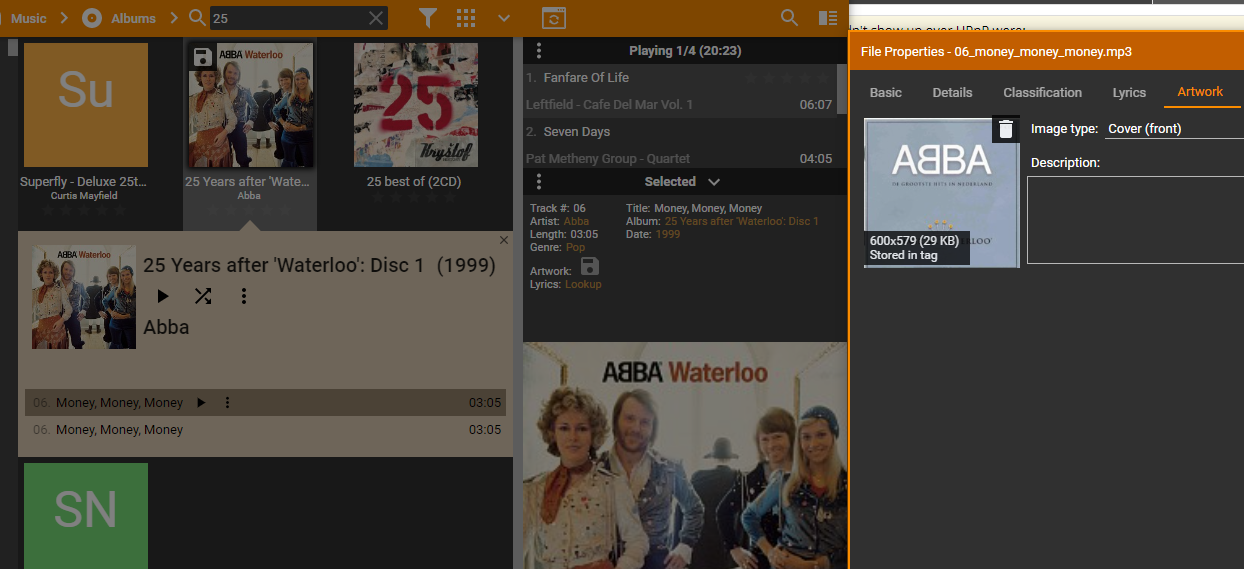Play the 25 Years after 'Waterloo' album
Image resolution: width=1244 pixels, height=569 pixels.
click(x=163, y=296)
